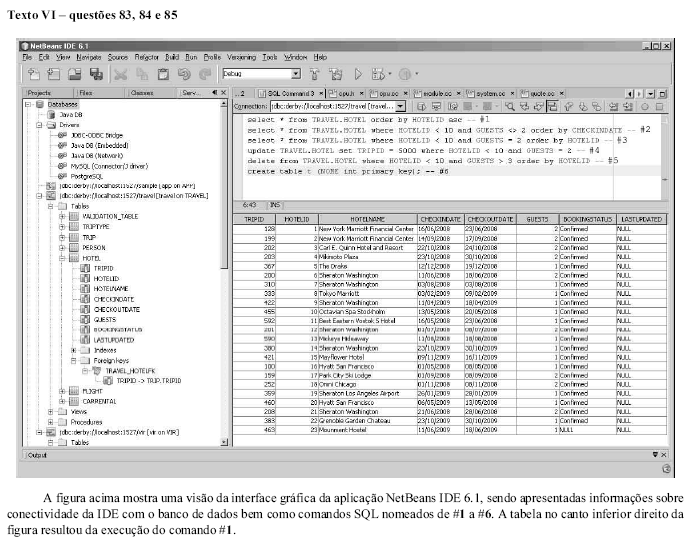This screenshot has width=692, height=538.
Task: Toggle Highlight Search in editor toolbar
Action: pos(553,106)
